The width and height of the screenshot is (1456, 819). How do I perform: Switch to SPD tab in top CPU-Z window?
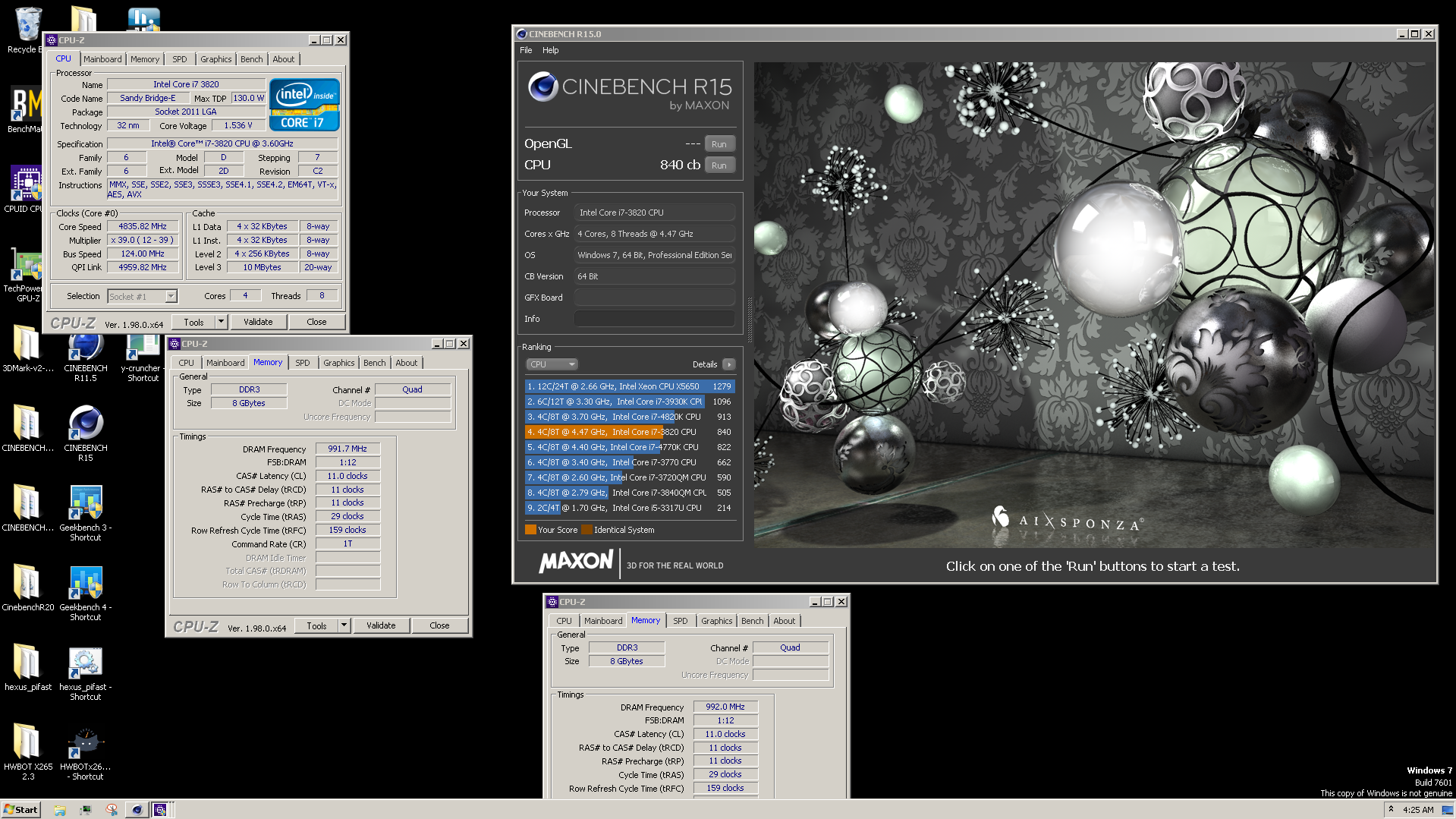point(179,59)
